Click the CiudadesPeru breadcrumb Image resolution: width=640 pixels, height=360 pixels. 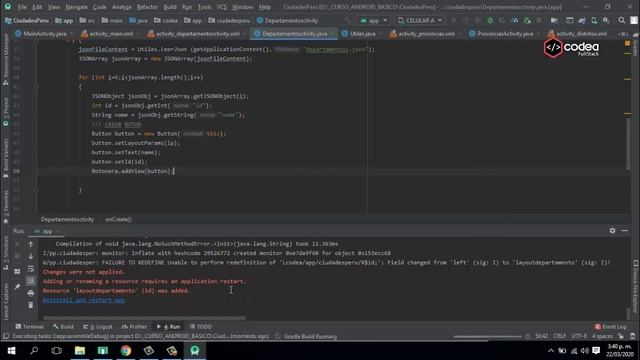(x=27, y=20)
